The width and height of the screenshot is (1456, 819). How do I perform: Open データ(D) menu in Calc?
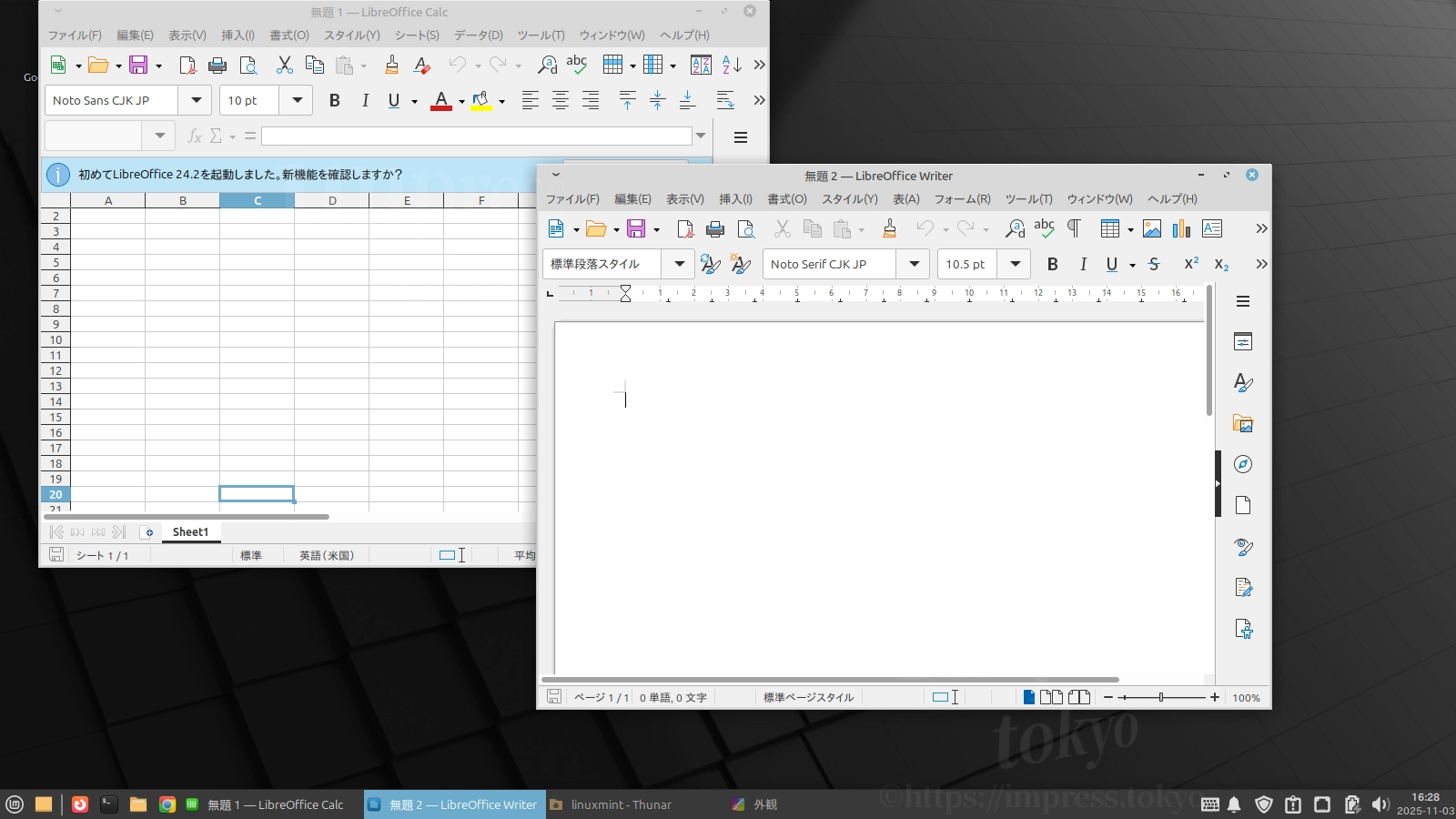tap(479, 35)
